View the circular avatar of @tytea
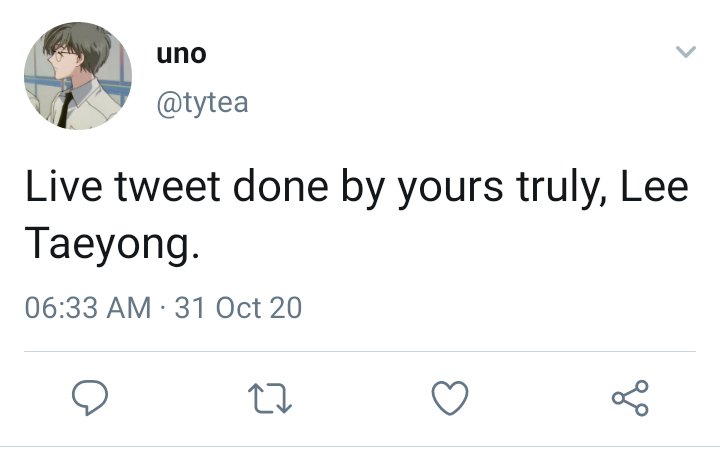 78,76
